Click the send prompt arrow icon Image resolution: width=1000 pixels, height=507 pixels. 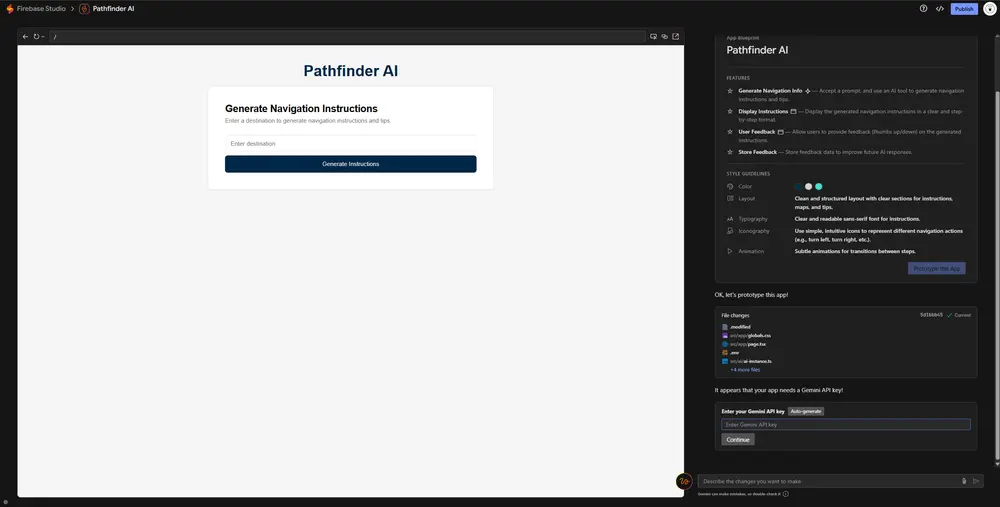(x=976, y=481)
